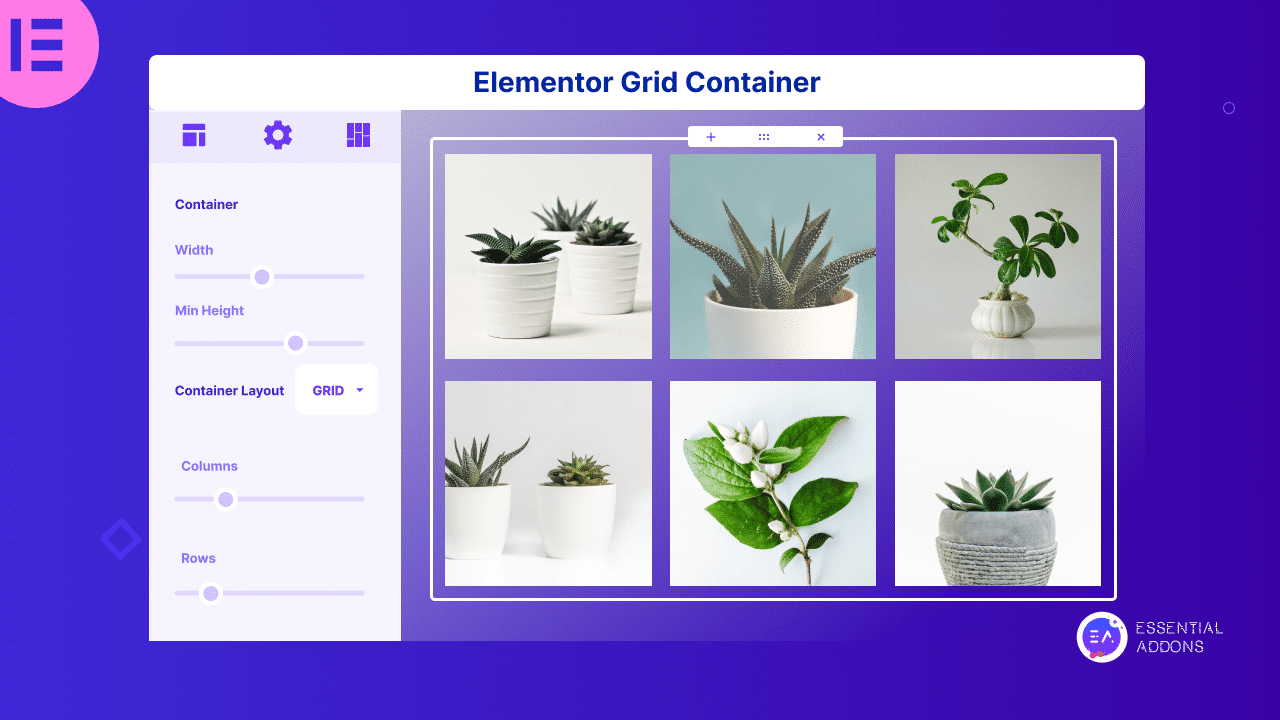Click the plus add-container handle icon
The width and height of the screenshot is (1280, 720).
pos(711,137)
